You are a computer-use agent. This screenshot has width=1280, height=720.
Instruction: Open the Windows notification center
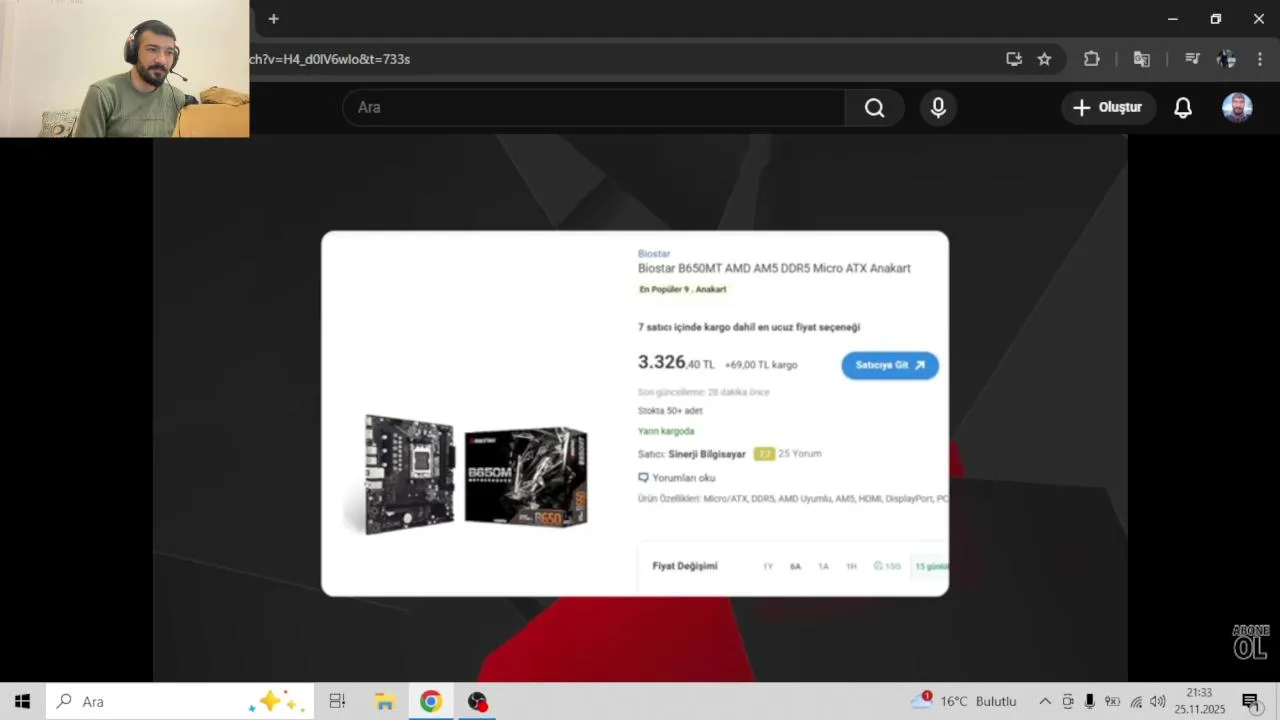(1251, 702)
